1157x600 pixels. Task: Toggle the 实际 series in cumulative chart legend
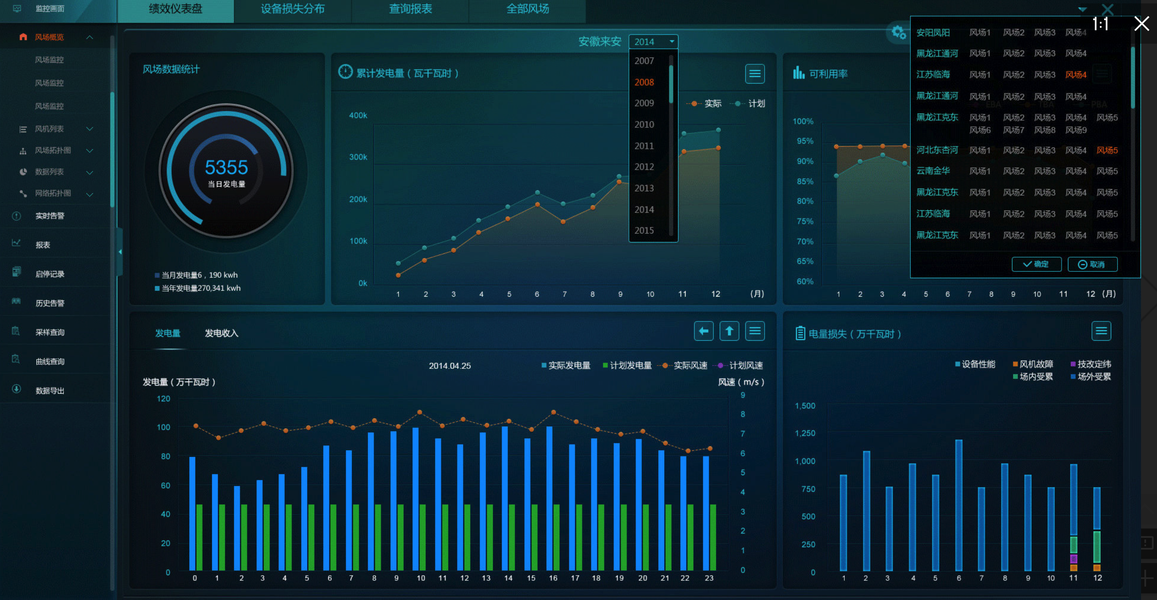tap(704, 103)
